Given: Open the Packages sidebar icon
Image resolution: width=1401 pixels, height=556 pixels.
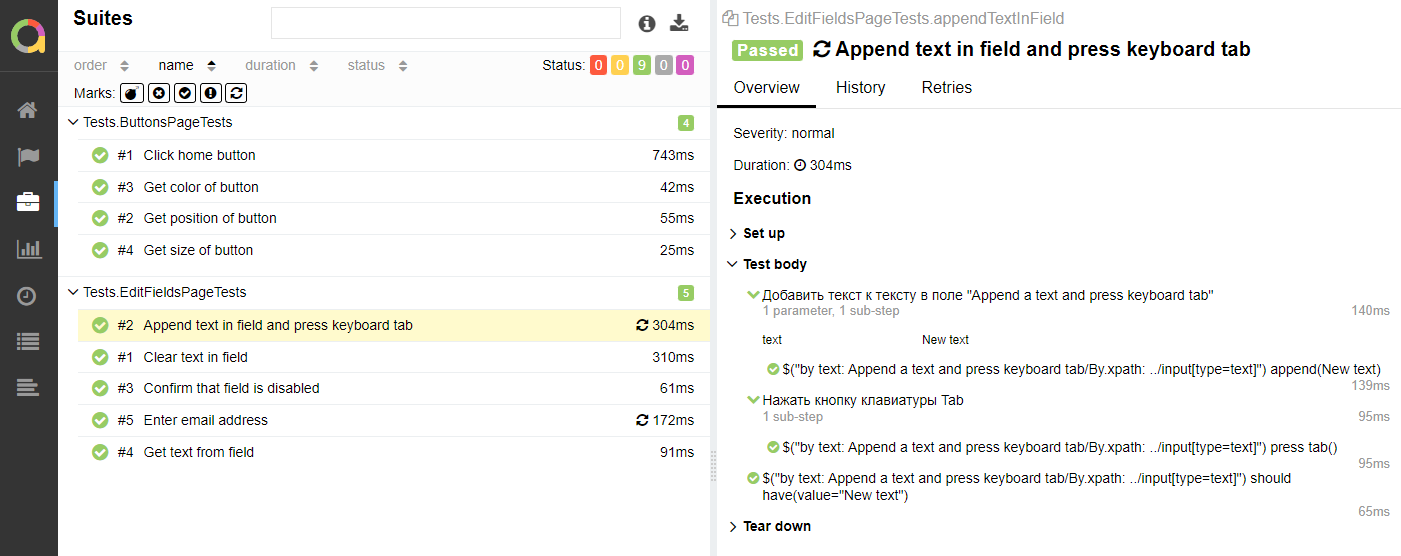Looking at the screenshot, I should (28, 388).
